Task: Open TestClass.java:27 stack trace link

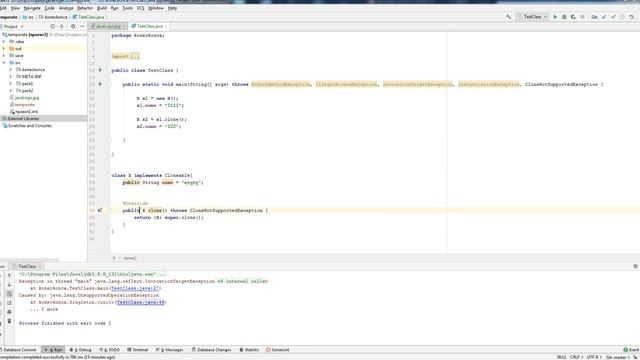Action: coord(135,288)
